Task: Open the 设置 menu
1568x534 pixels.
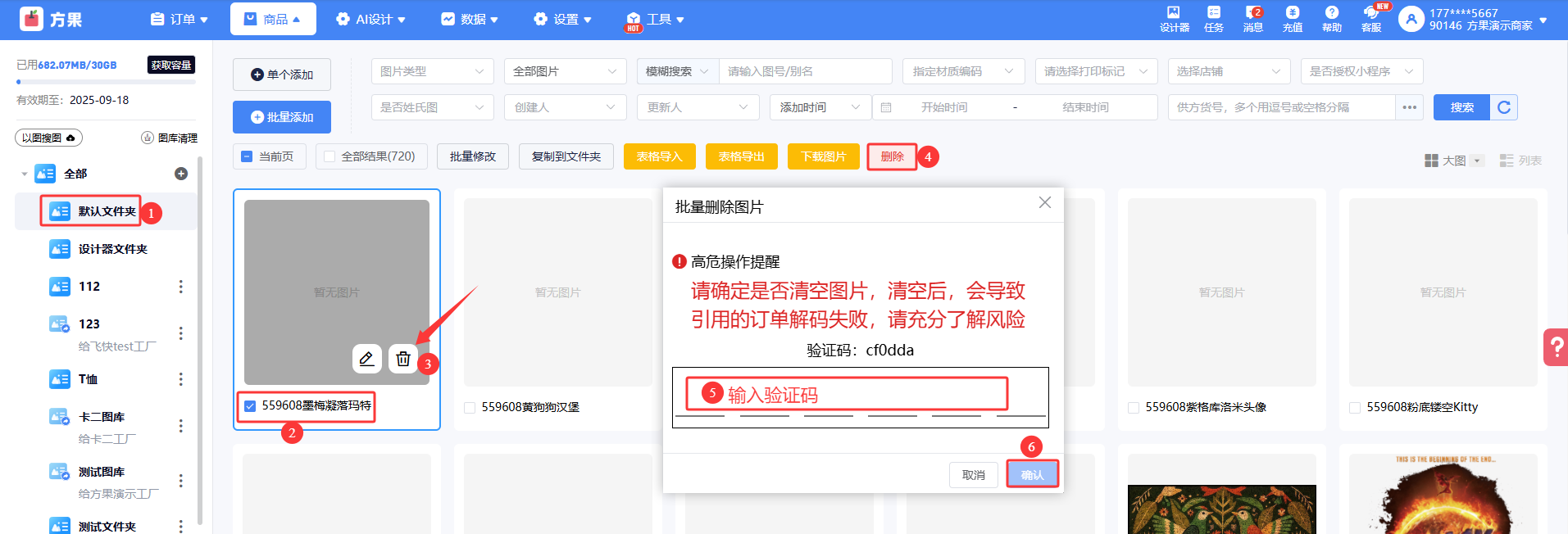Action: 562,19
